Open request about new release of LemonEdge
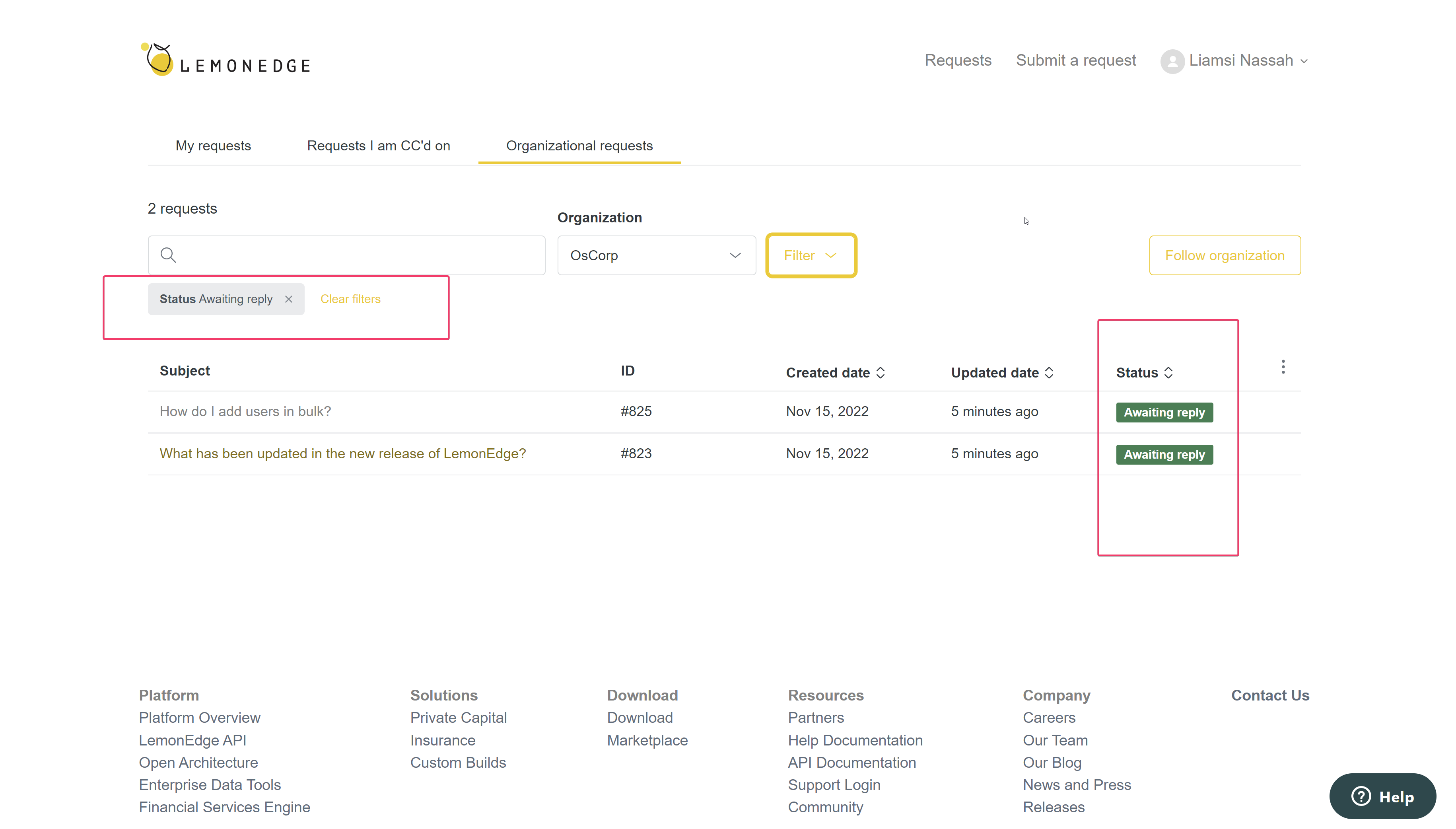 tap(343, 453)
